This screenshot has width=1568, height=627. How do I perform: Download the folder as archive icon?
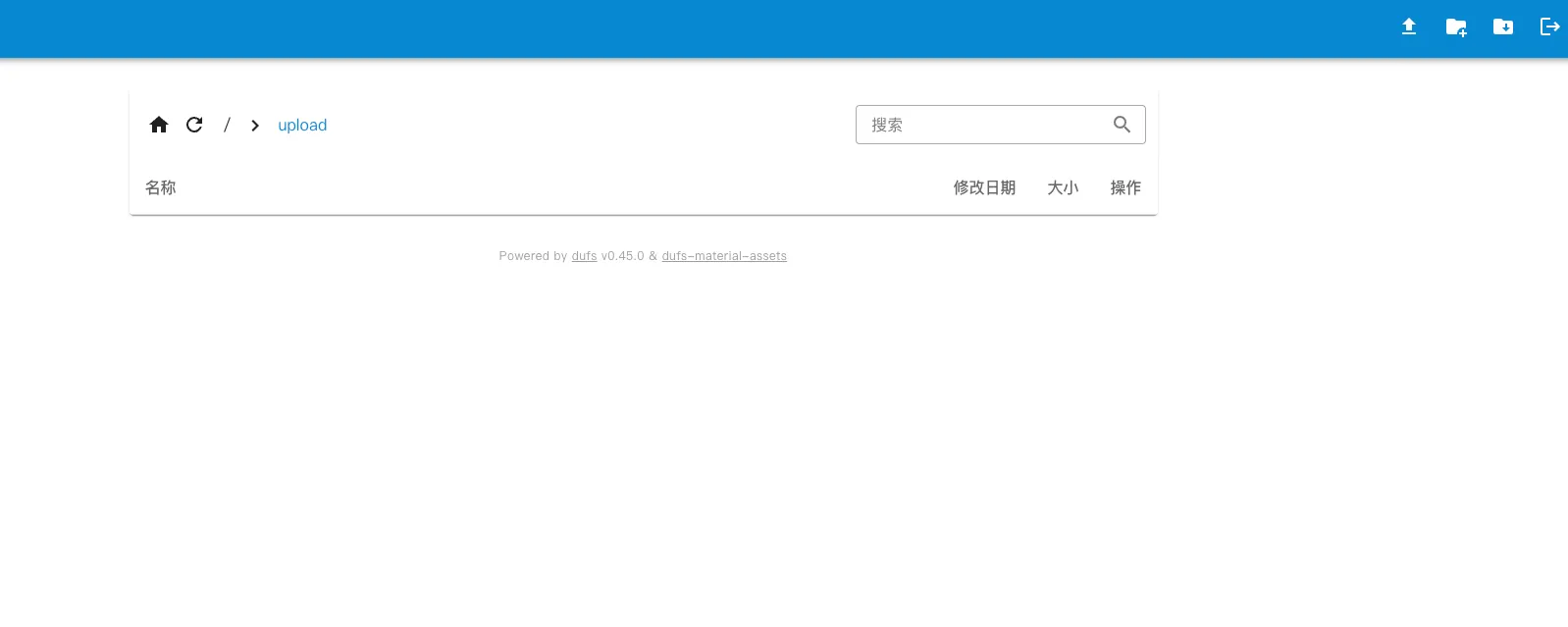click(x=1503, y=27)
